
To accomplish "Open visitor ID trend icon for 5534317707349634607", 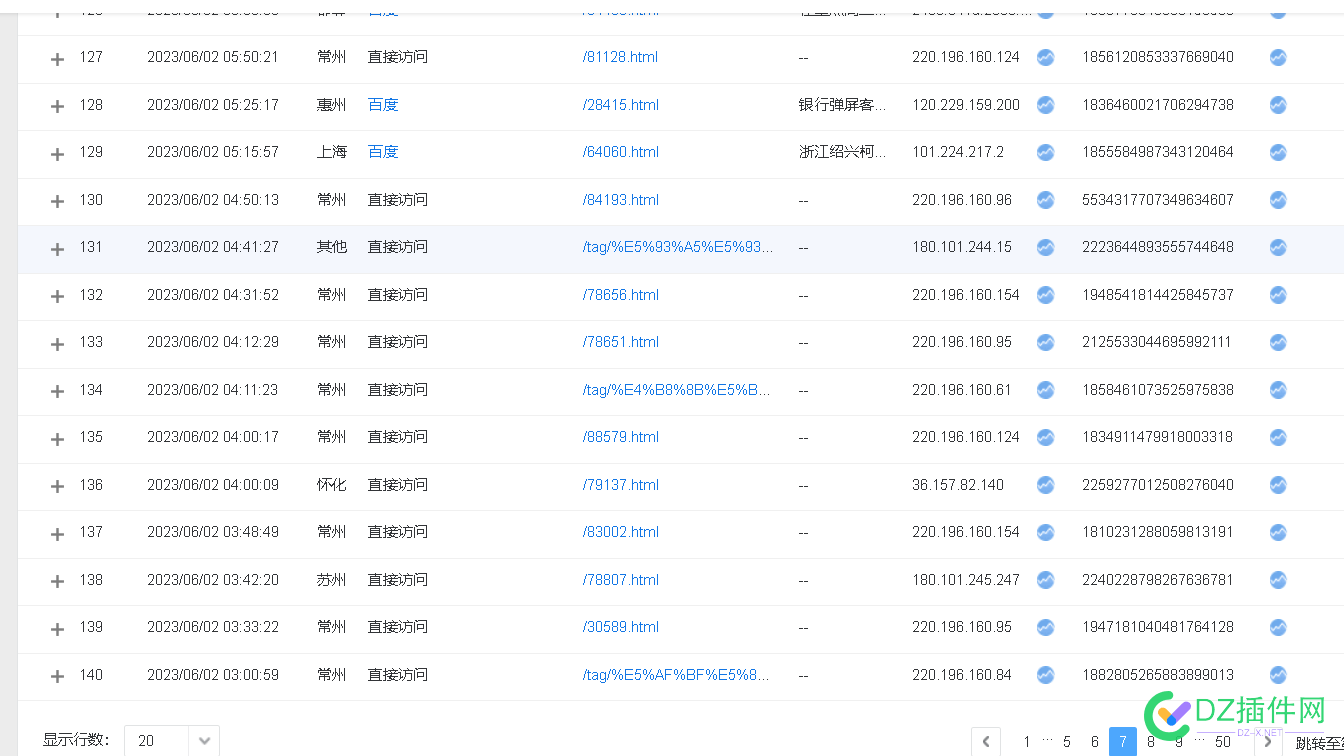I will (x=1278, y=200).
